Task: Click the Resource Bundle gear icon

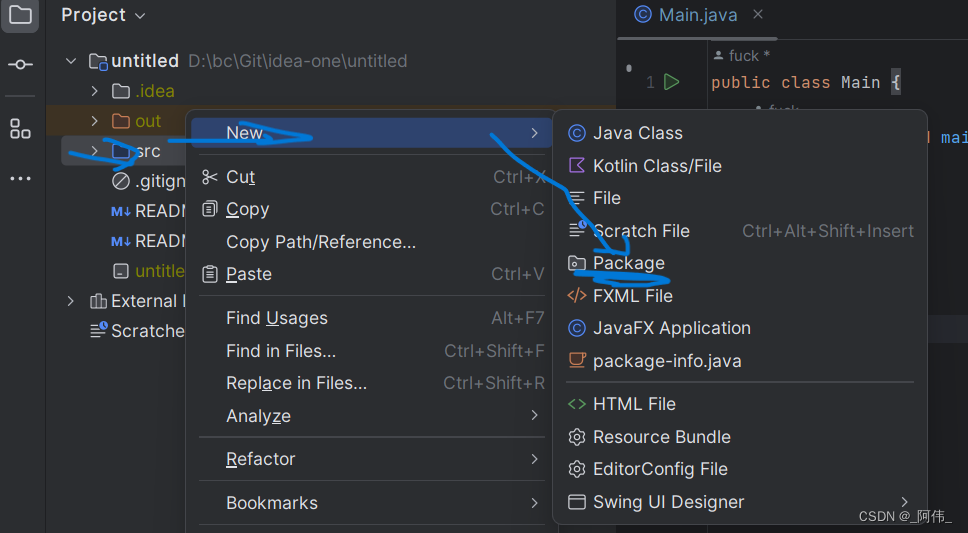Action: pyautogui.click(x=577, y=437)
